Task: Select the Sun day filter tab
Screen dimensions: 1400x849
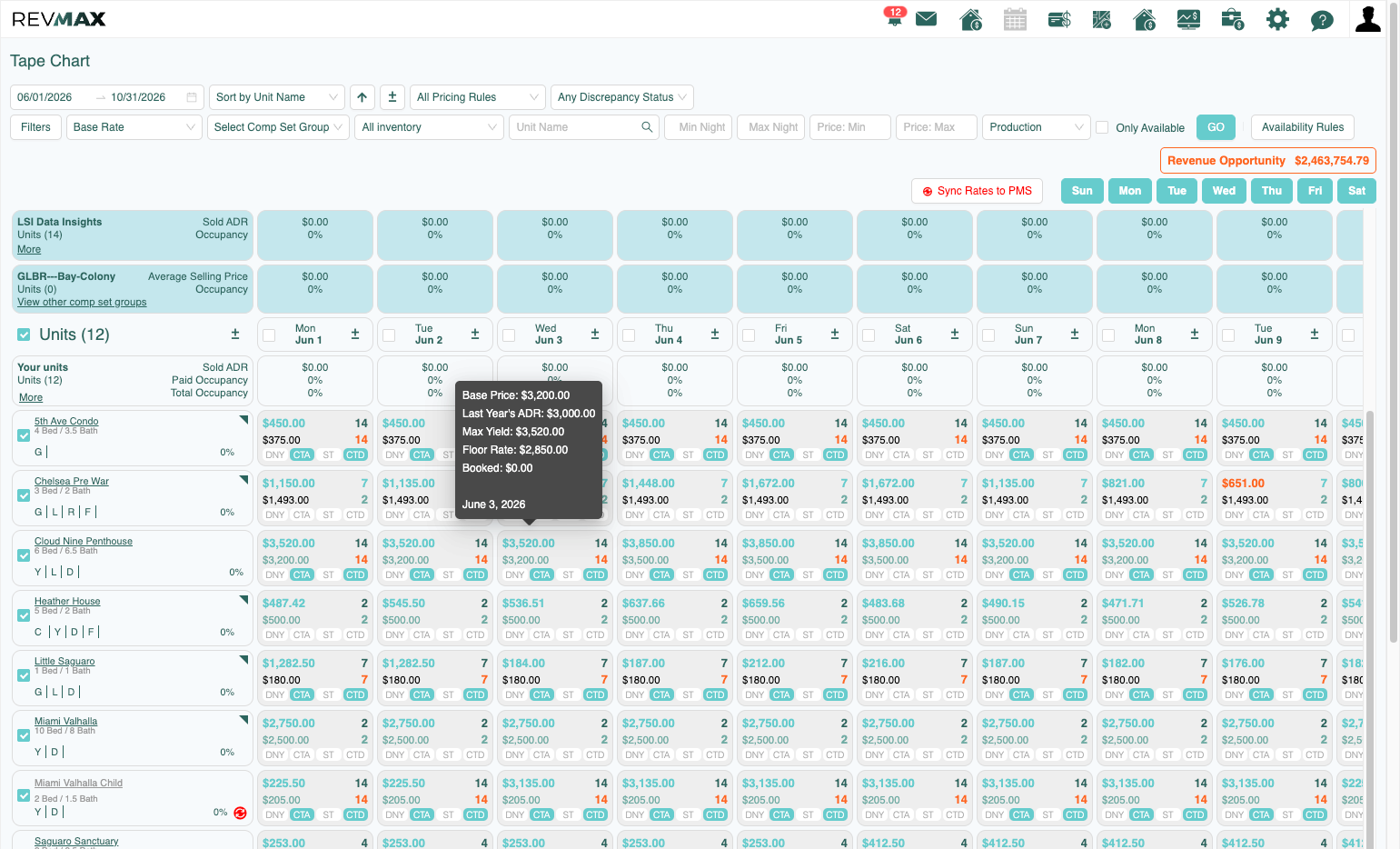Action: tap(1082, 191)
